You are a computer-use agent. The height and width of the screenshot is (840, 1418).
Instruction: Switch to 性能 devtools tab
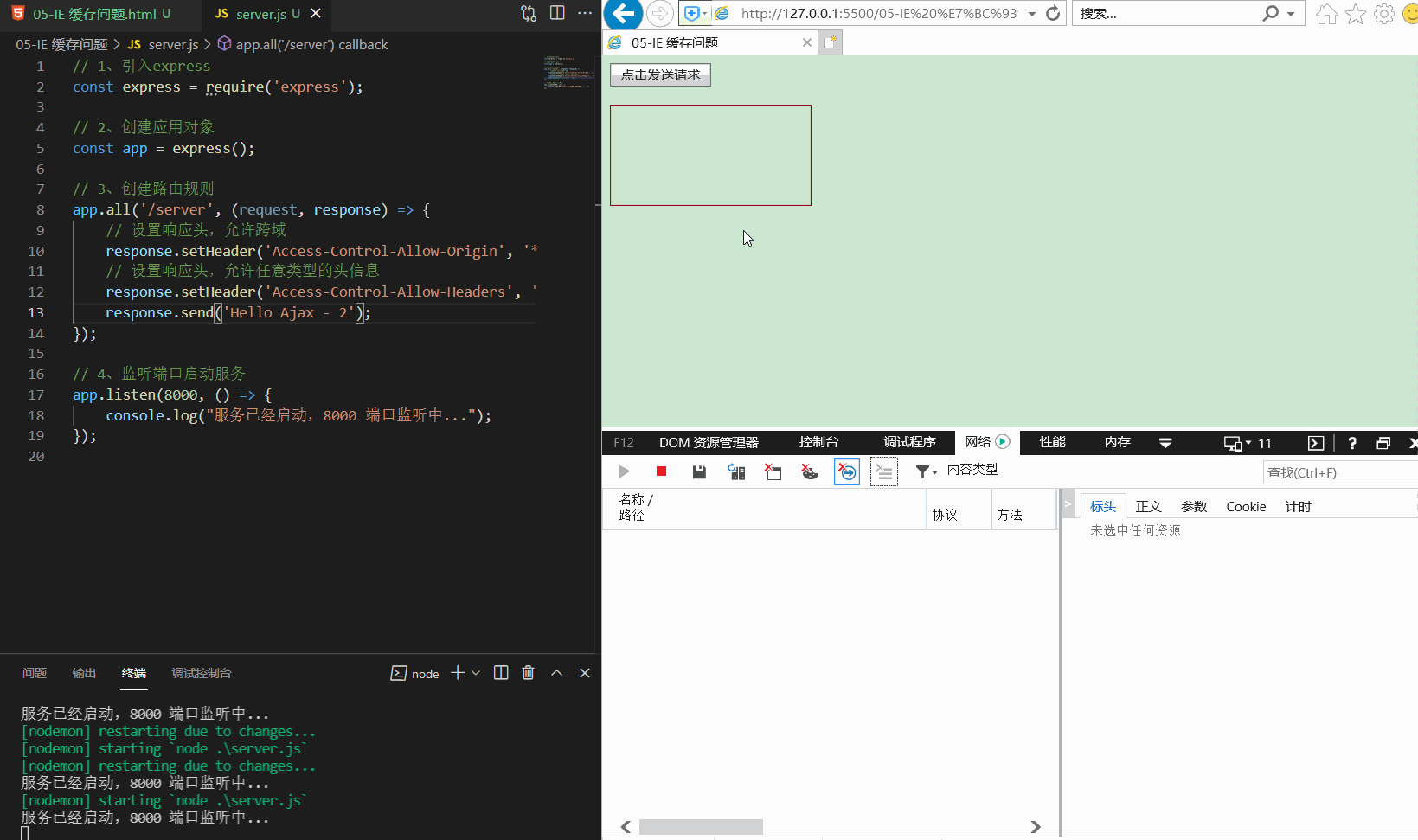1053,442
